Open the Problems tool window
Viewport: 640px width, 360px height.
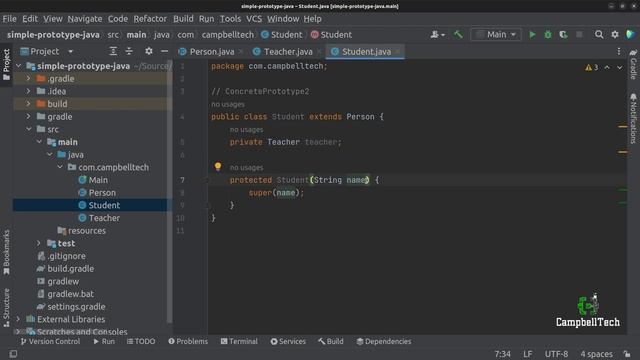point(188,341)
